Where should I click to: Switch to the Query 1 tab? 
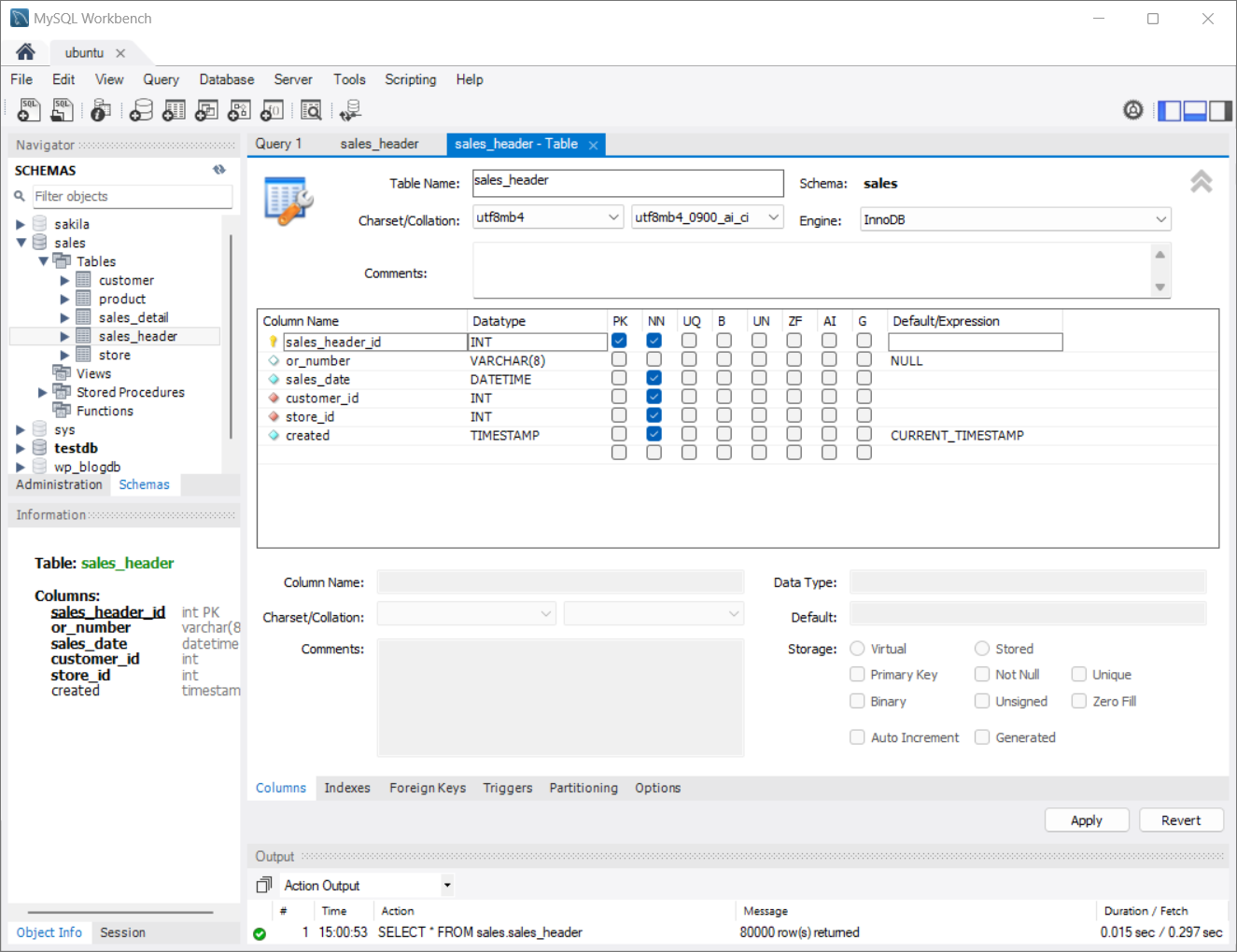point(278,144)
